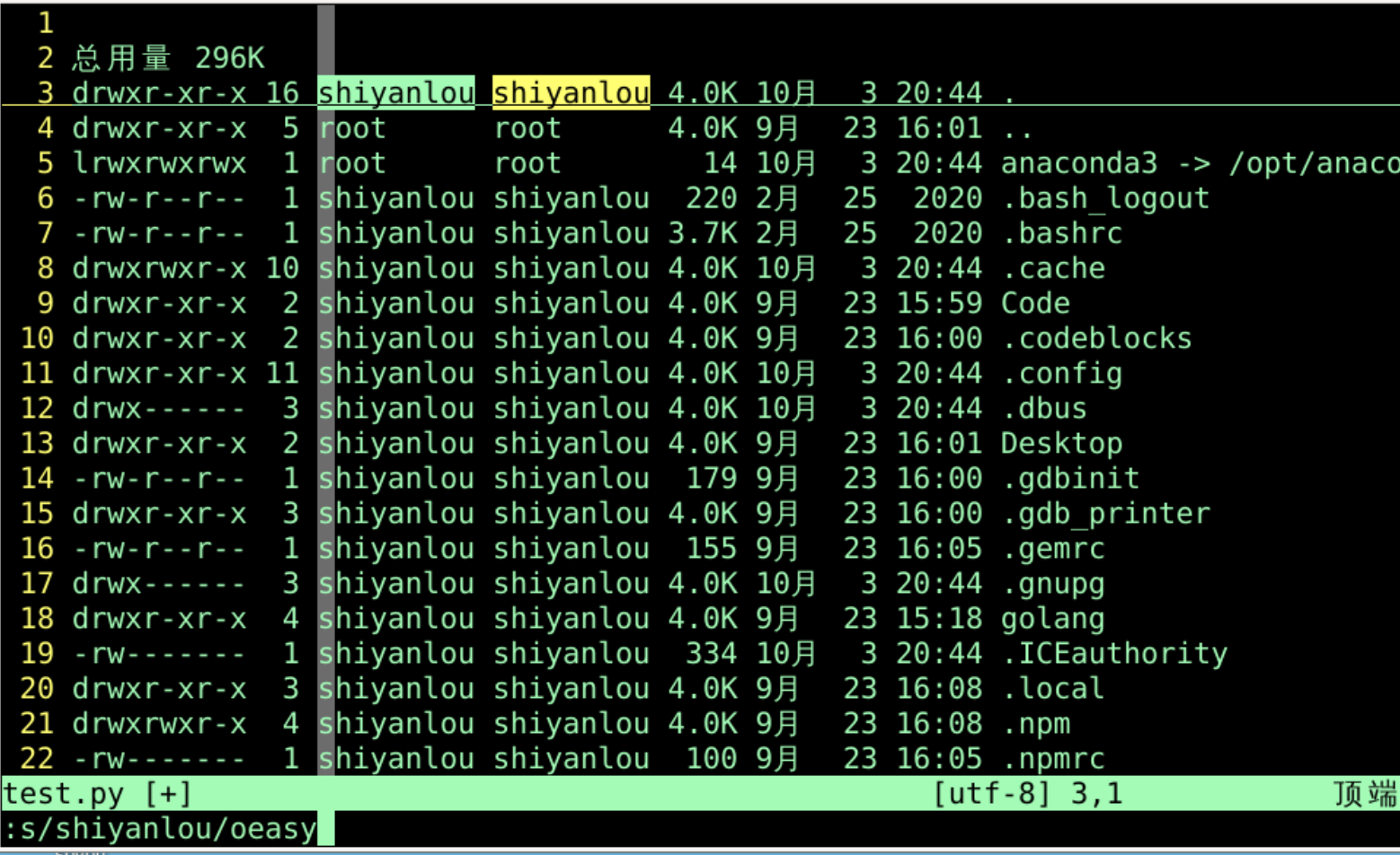Select the '.gnupg' directory name
The width and height of the screenshot is (1400, 855).
pos(1054,584)
